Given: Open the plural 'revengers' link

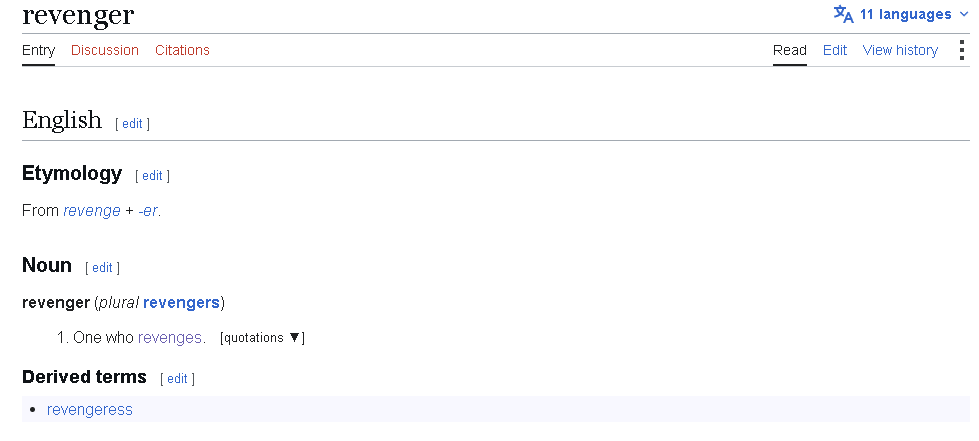Looking at the screenshot, I should tap(181, 303).
